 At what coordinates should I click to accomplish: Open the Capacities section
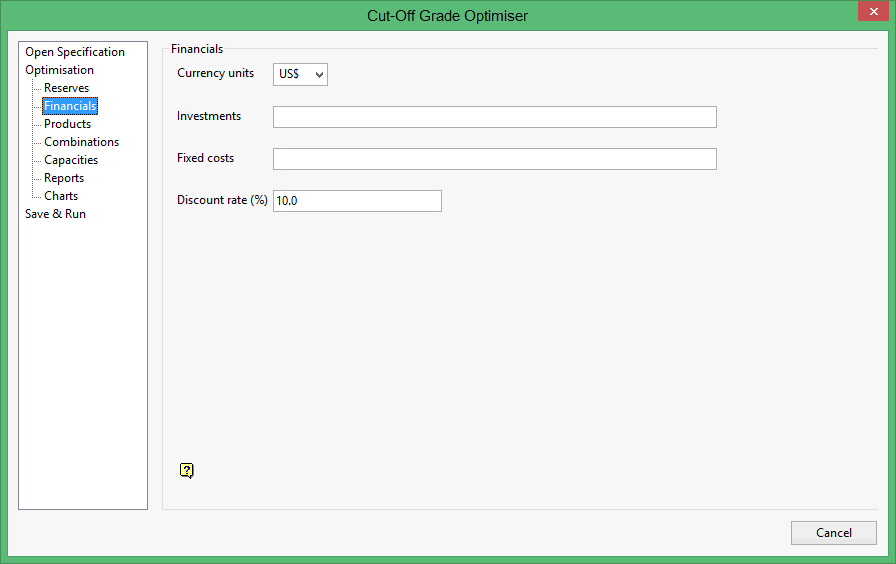click(x=71, y=160)
